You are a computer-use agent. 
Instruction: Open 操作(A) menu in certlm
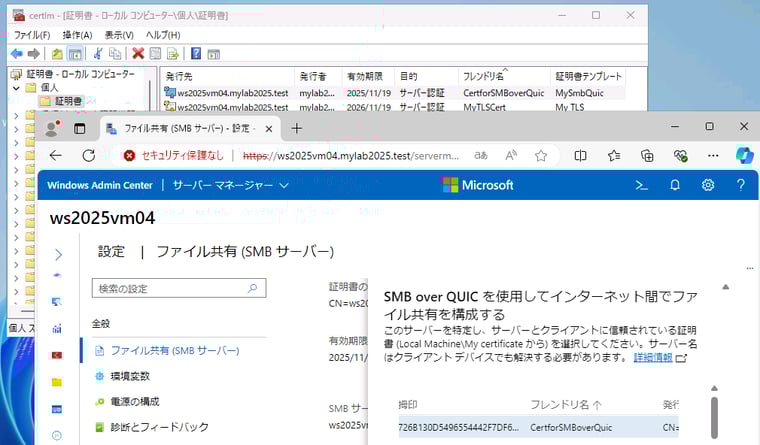[77, 35]
